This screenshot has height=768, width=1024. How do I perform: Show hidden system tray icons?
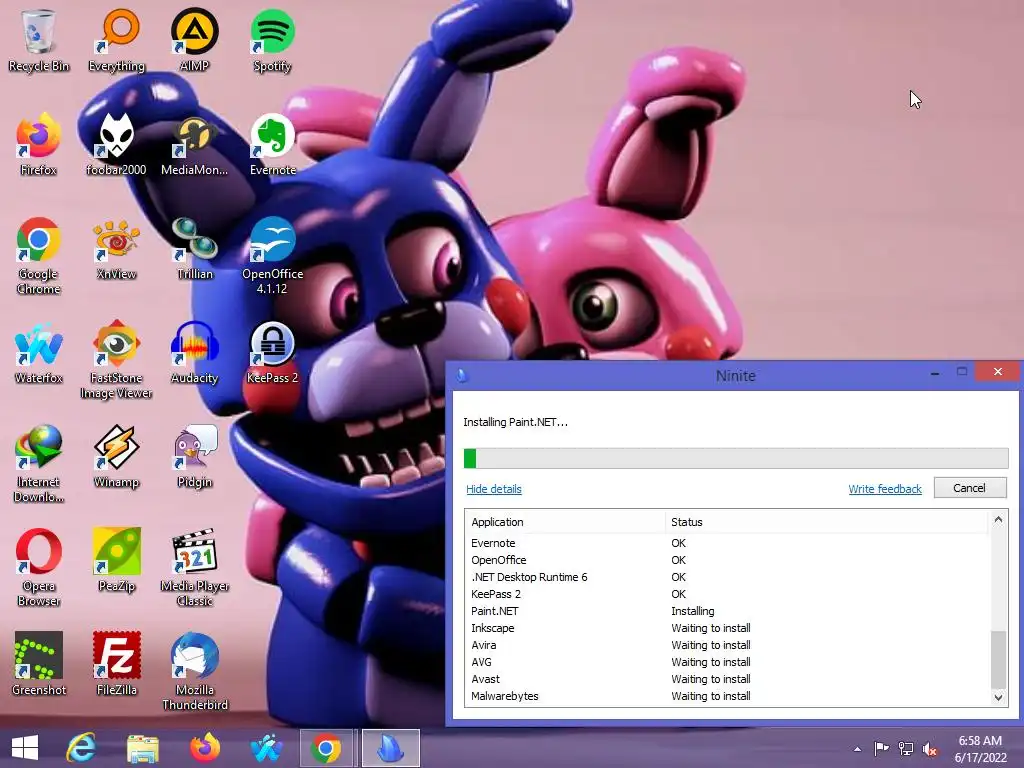coord(857,749)
